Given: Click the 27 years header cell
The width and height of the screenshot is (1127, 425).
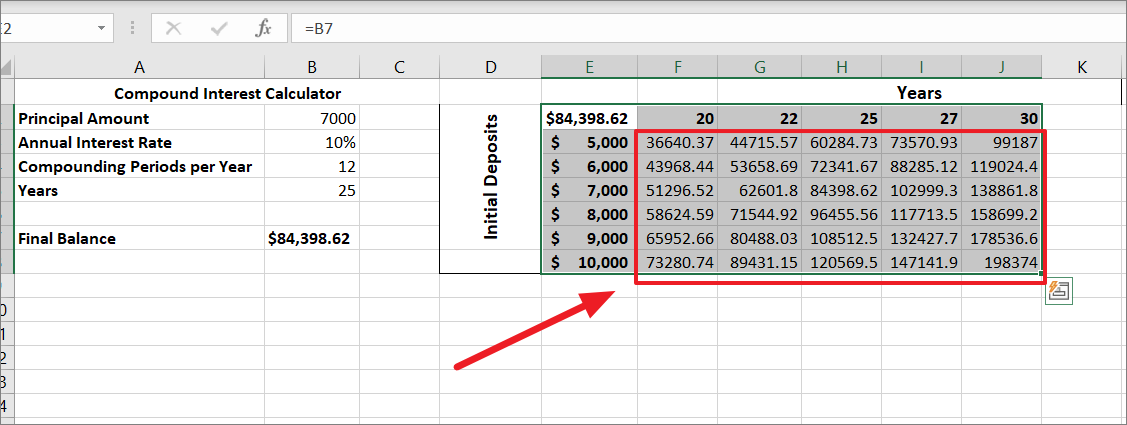Looking at the screenshot, I should [x=922, y=118].
